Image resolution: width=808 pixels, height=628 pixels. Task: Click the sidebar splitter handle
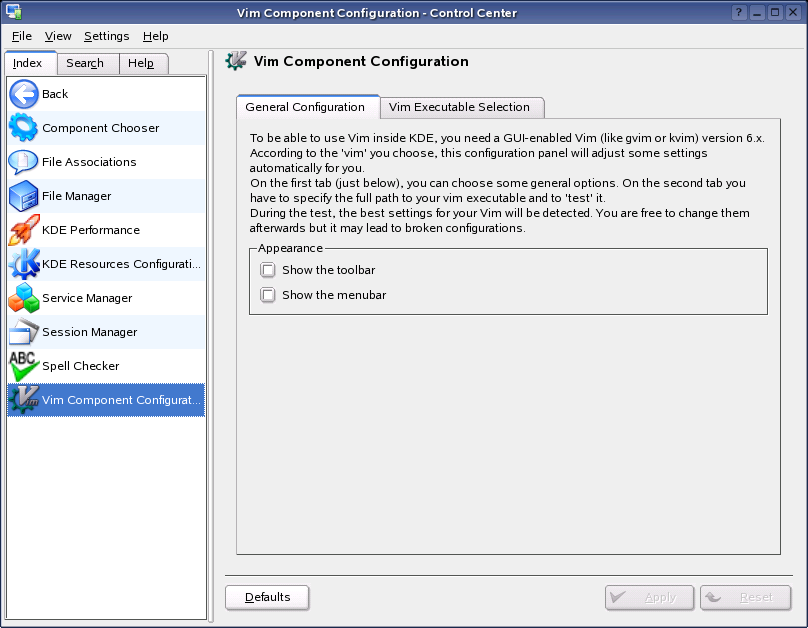[x=211, y=337]
